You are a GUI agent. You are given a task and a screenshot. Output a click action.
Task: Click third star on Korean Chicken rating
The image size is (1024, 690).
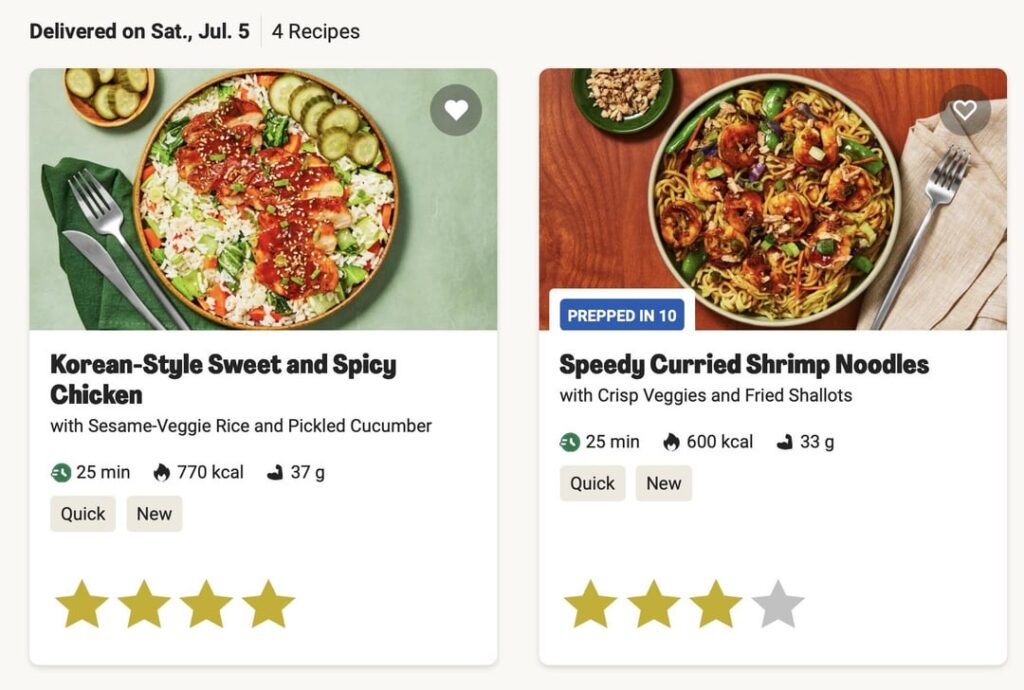click(206, 604)
